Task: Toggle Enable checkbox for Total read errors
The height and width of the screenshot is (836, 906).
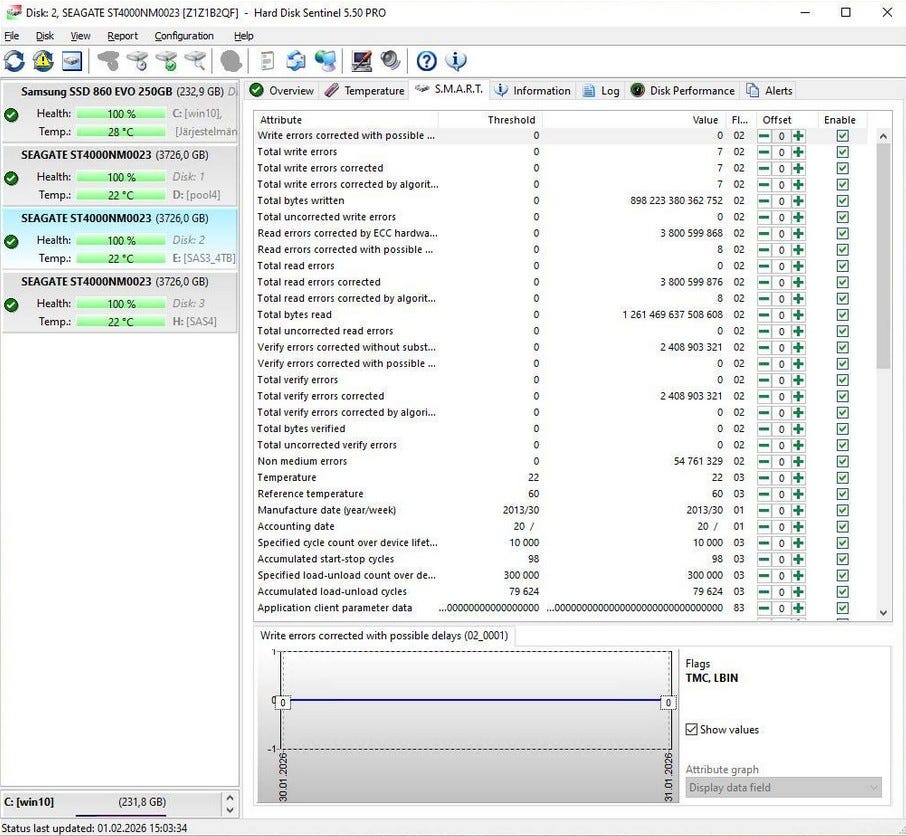Action: [842, 266]
